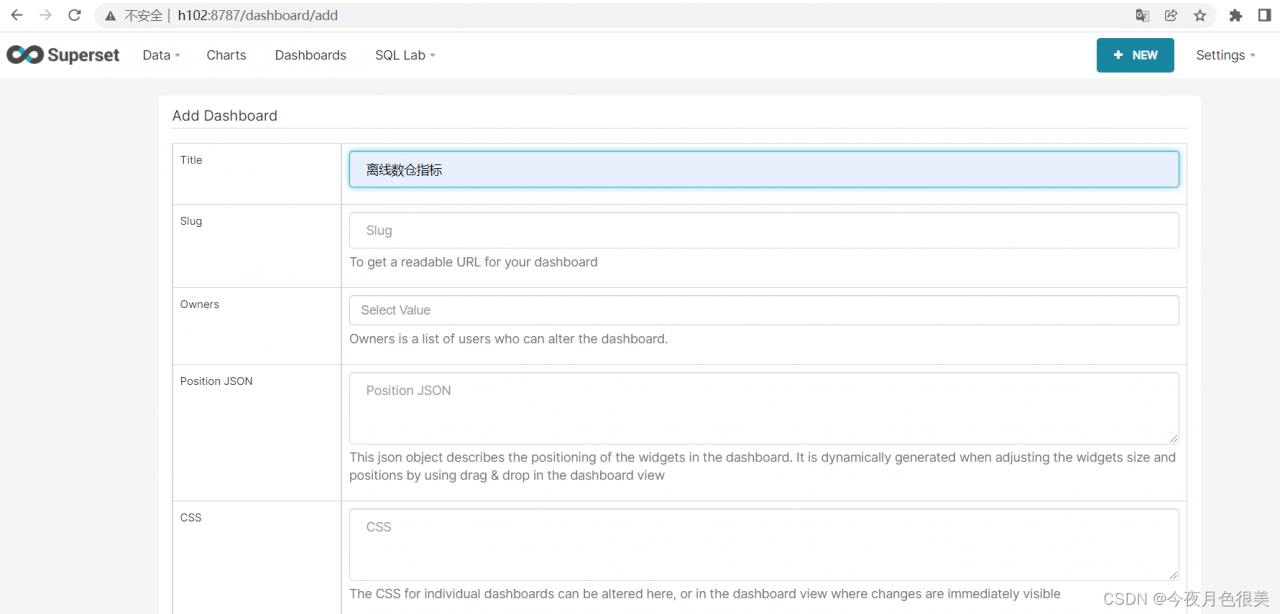This screenshot has width=1280, height=614.
Task: Reload the current page
Action: click(x=74, y=15)
